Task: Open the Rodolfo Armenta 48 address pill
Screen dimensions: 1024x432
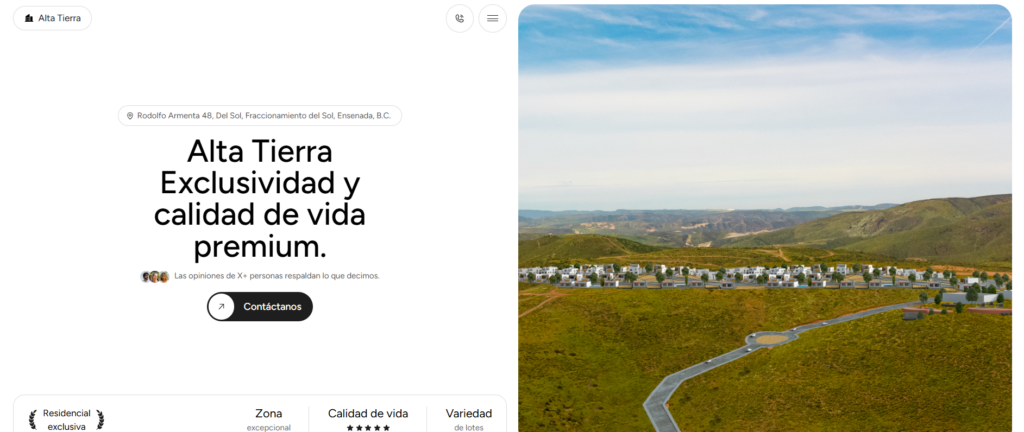Action: 260,116
